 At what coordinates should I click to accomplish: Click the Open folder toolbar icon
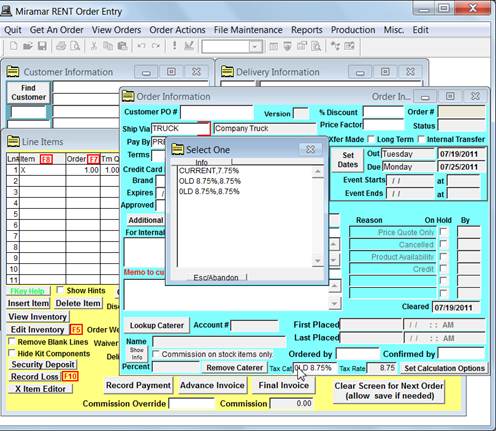28,46
